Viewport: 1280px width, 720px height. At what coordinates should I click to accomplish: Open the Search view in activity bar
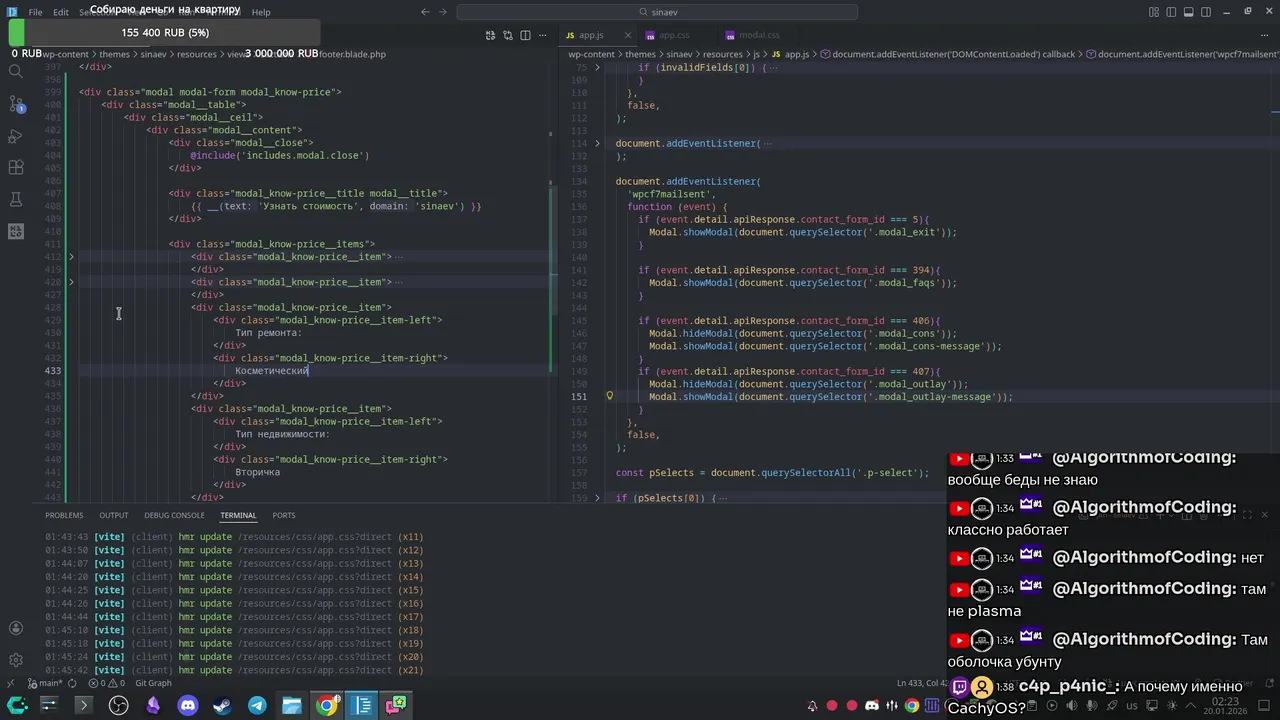click(x=15, y=71)
